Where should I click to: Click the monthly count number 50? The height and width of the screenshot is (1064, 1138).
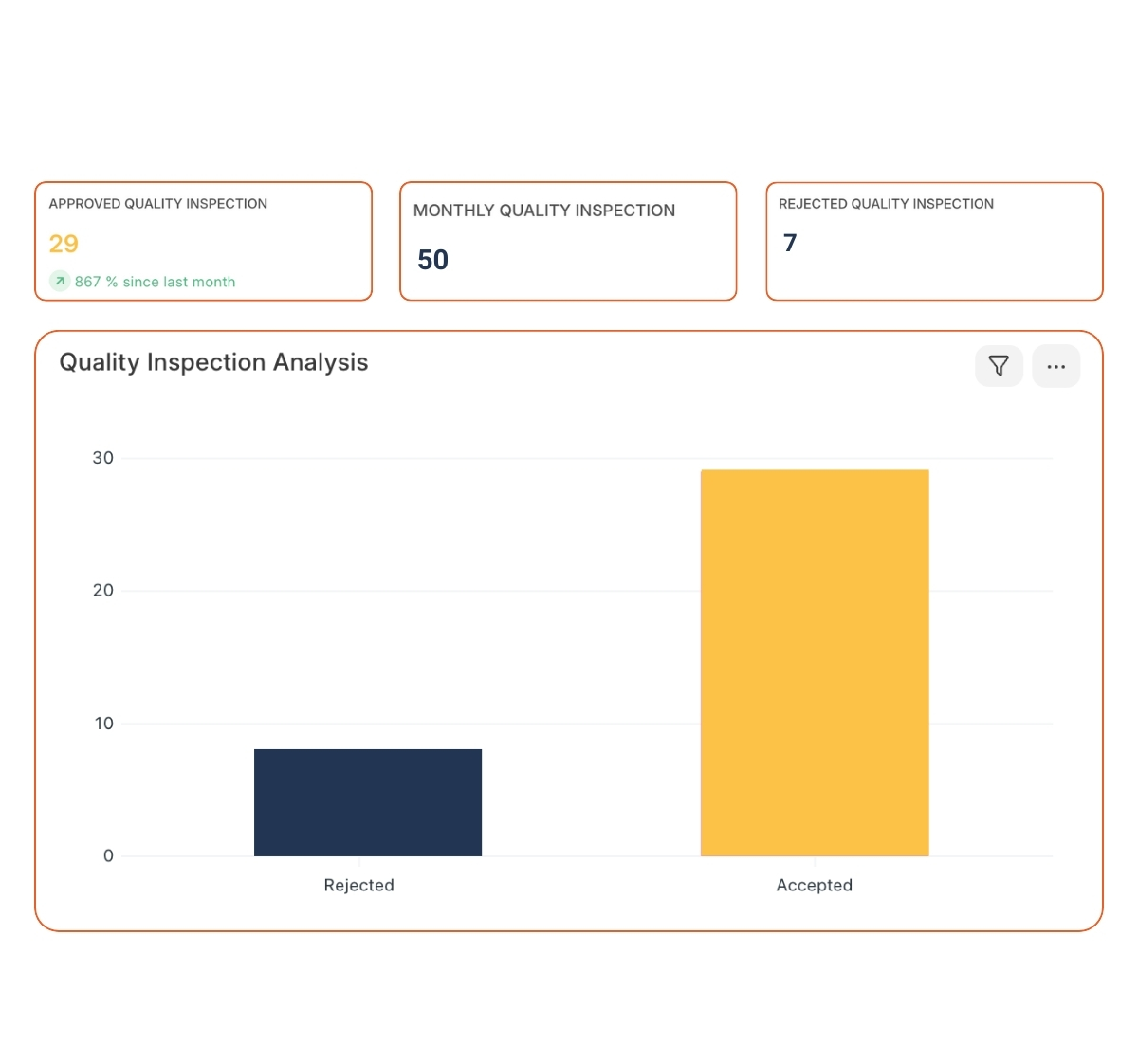(432, 260)
